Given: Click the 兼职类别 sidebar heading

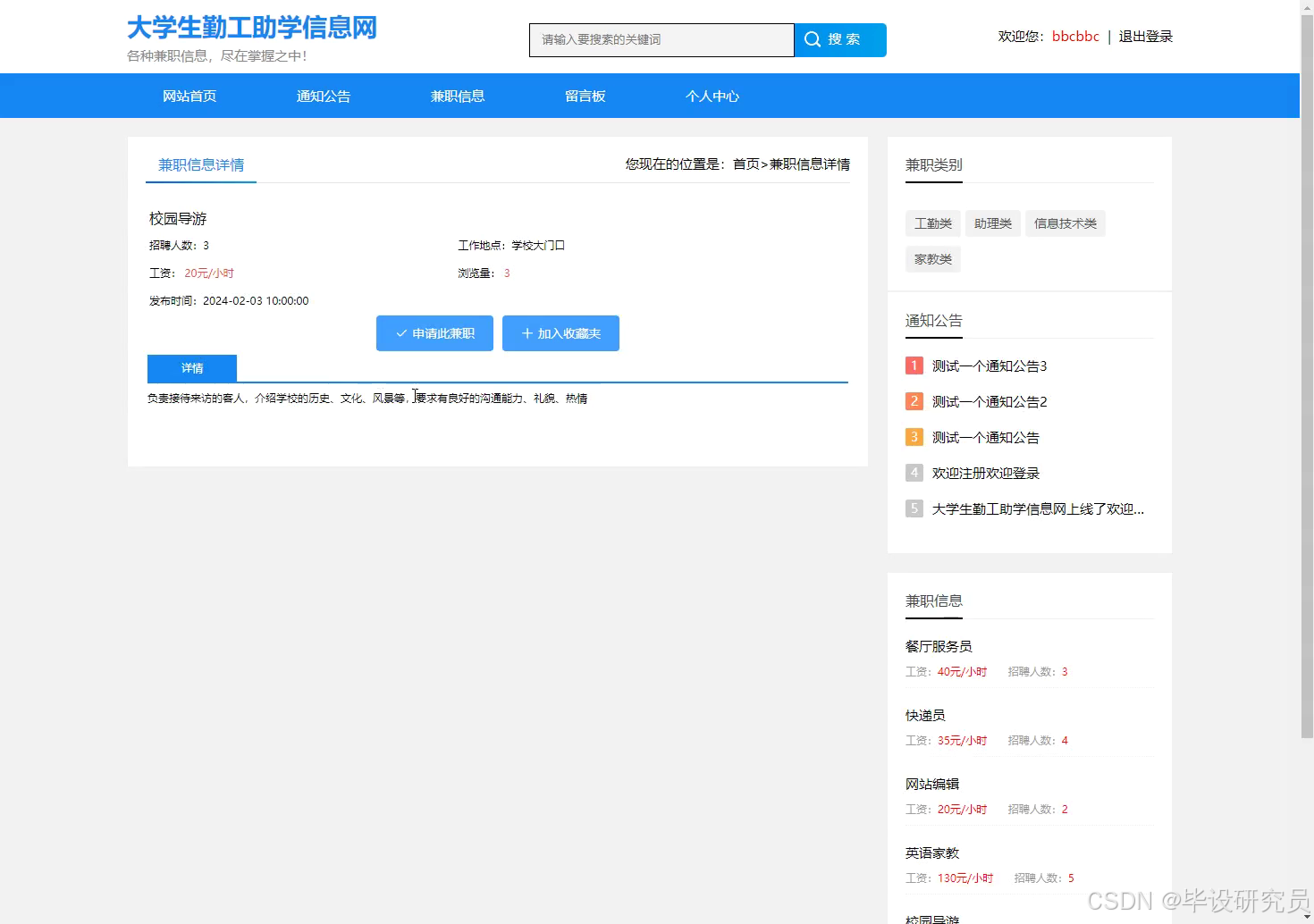Looking at the screenshot, I should pyautogui.click(x=934, y=164).
